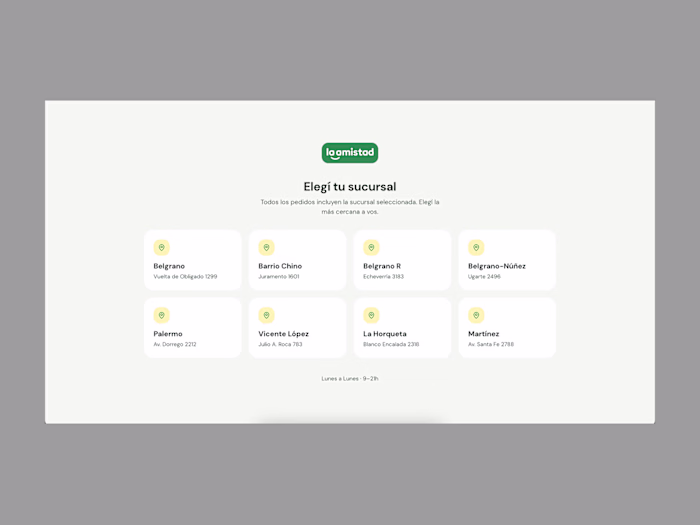The height and width of the screenshot is (525, 700).
Task: Click the location pin icon for Vicente López
Action: 267,315
